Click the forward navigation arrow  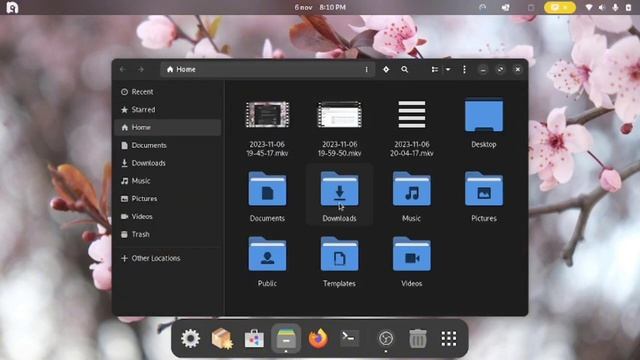(x=141, y=69)
